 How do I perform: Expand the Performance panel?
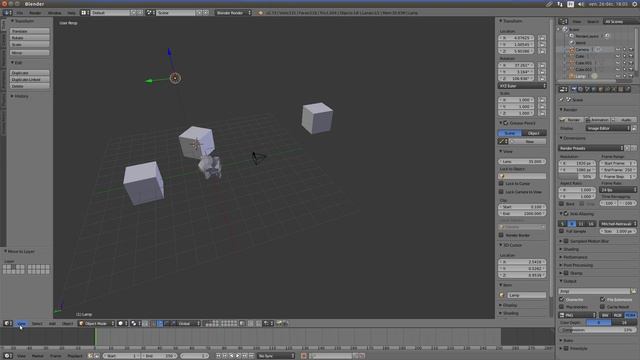[574, 257]
